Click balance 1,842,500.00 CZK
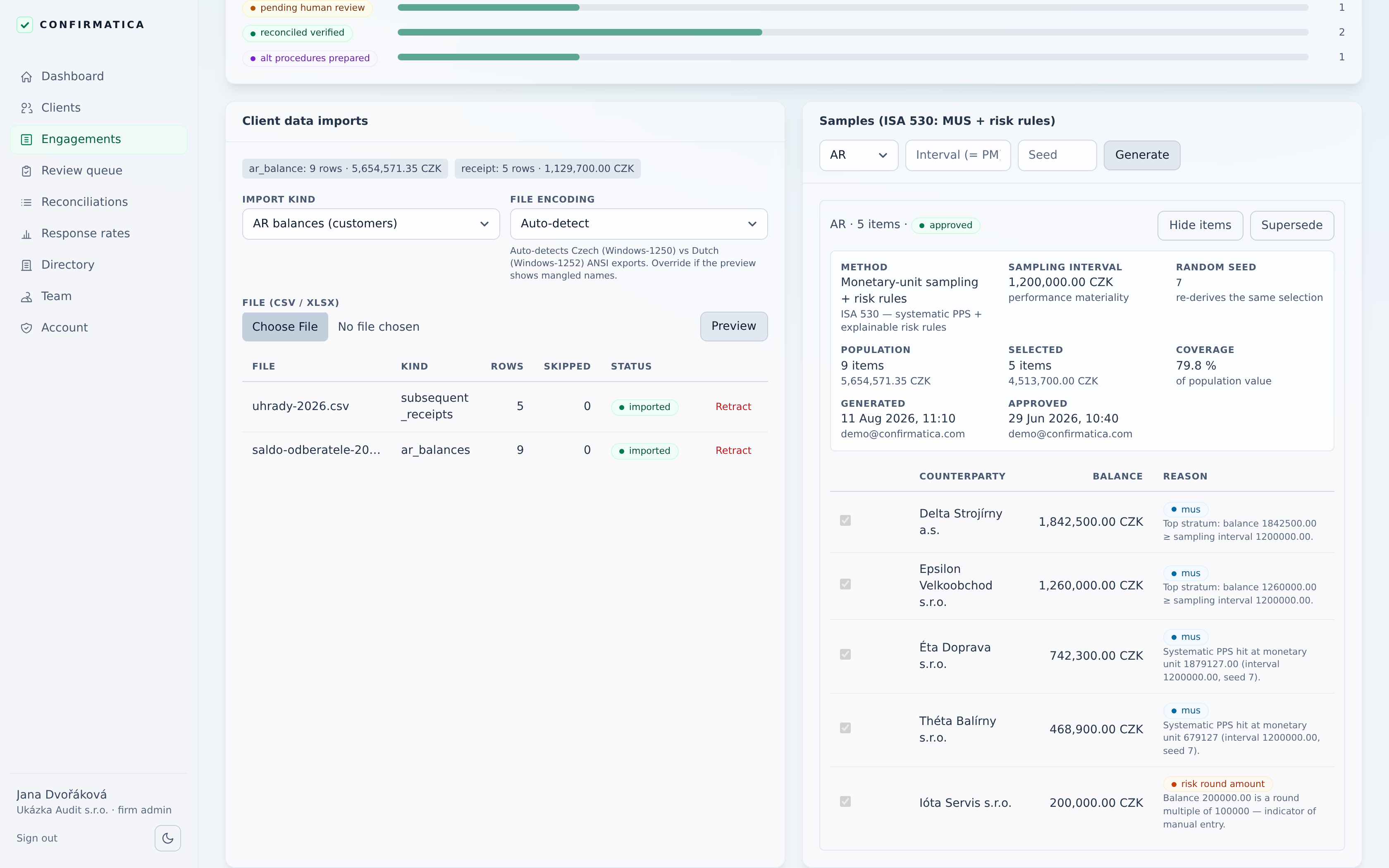 pos(1091,522)
